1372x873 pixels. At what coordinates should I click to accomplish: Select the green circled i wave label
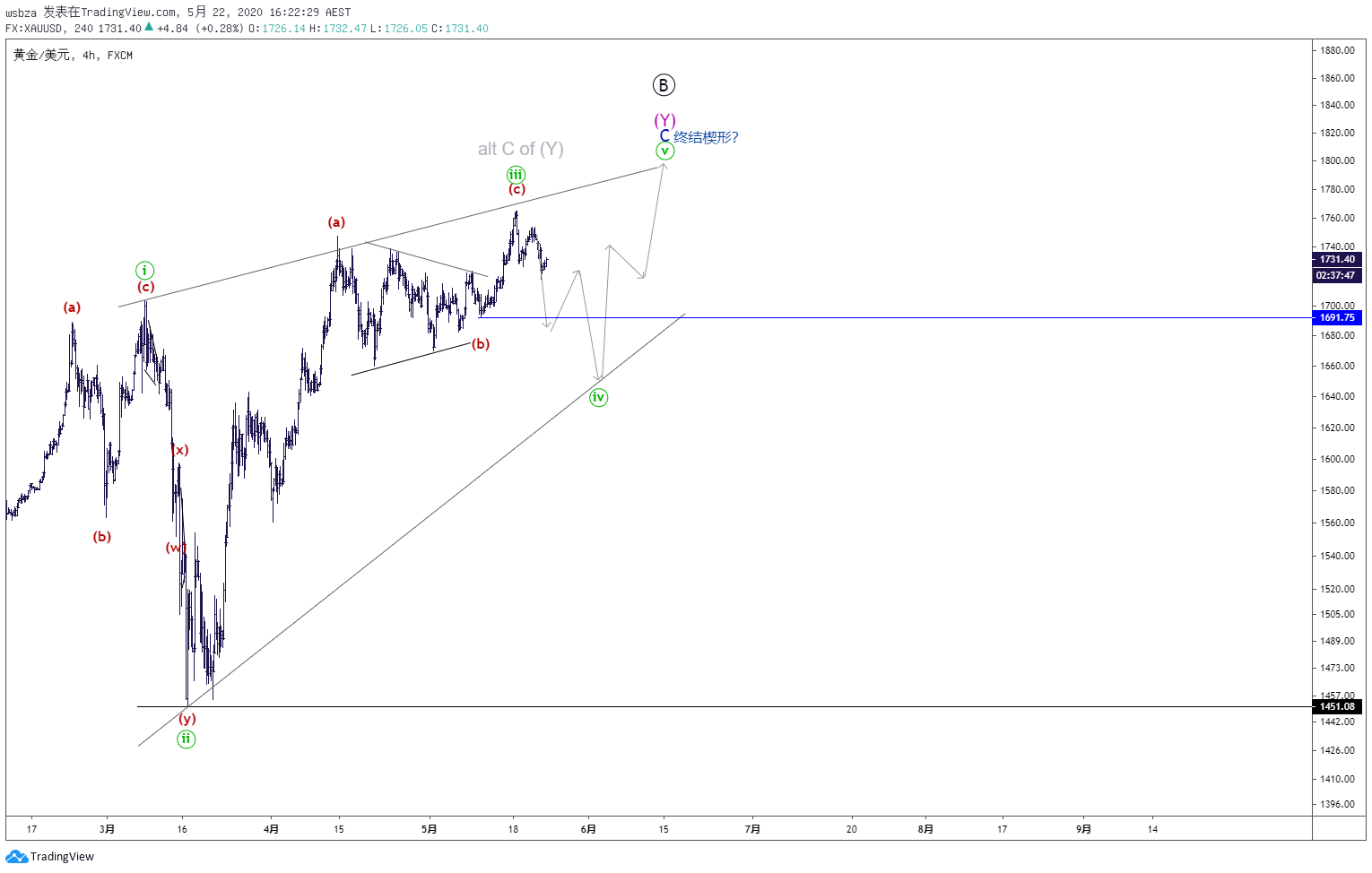pos(144,271)
